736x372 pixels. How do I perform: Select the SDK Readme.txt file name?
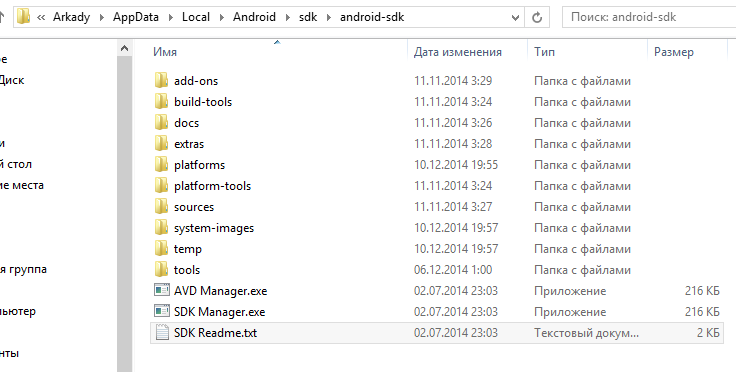point(215,333)
